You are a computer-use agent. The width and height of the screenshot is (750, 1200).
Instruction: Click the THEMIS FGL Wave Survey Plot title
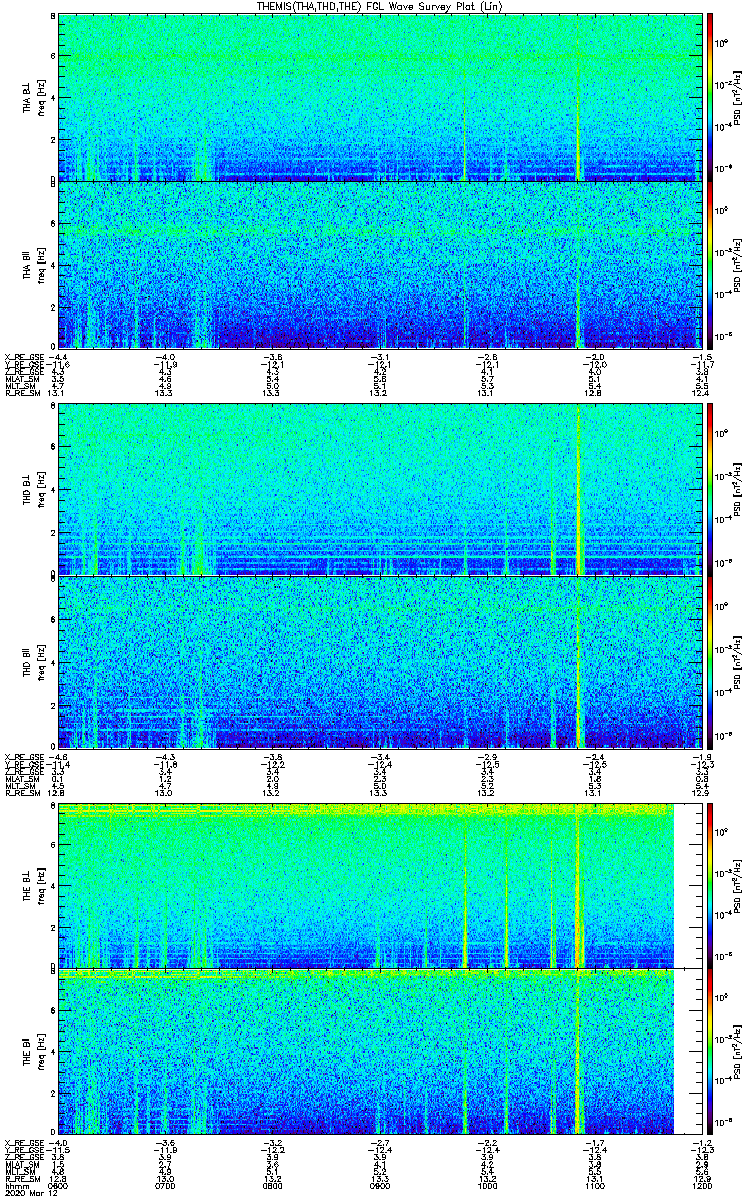[x=380, y=6]
